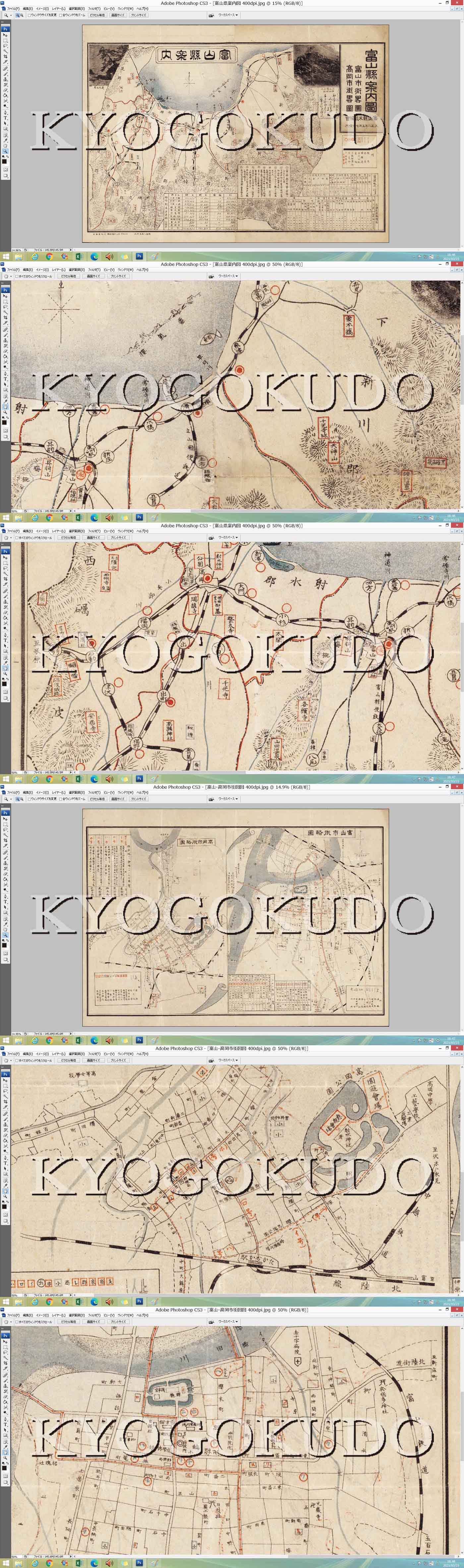Select the Eyedropper tool in the topmost window

coord(6,141)
